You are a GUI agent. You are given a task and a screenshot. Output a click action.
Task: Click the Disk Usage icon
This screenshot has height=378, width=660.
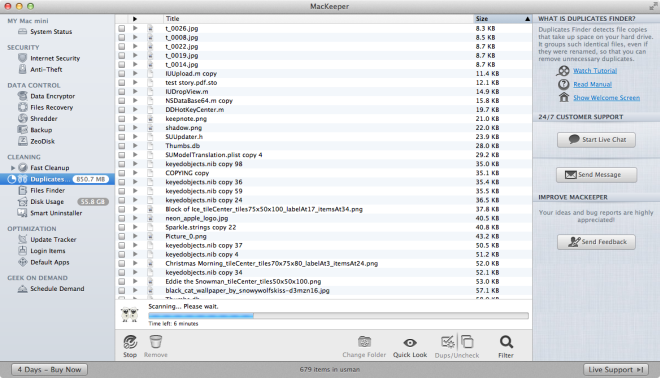pyautogui.click(x=22, y=202)
